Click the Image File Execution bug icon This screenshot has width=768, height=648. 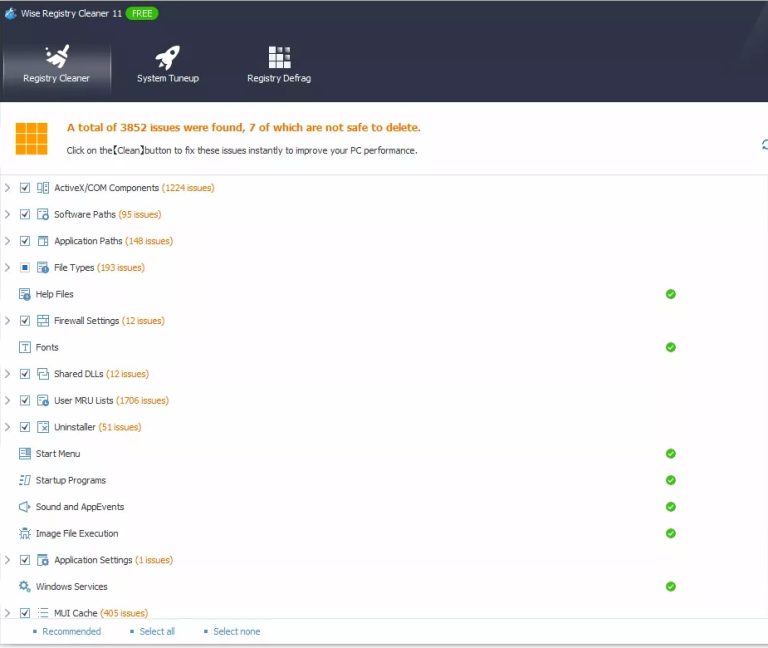25,533
